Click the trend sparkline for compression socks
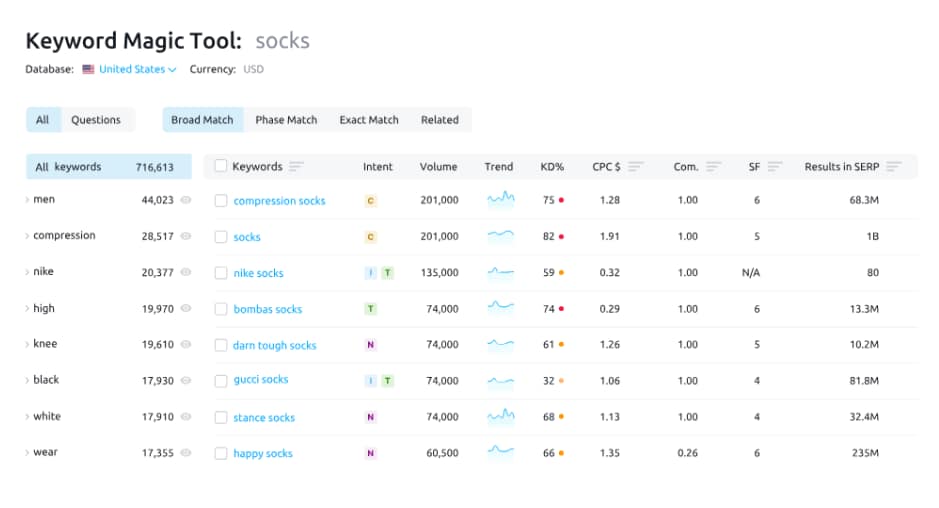Screen dimensions: 939x508 pyautogui.click(x=501, y=200)
